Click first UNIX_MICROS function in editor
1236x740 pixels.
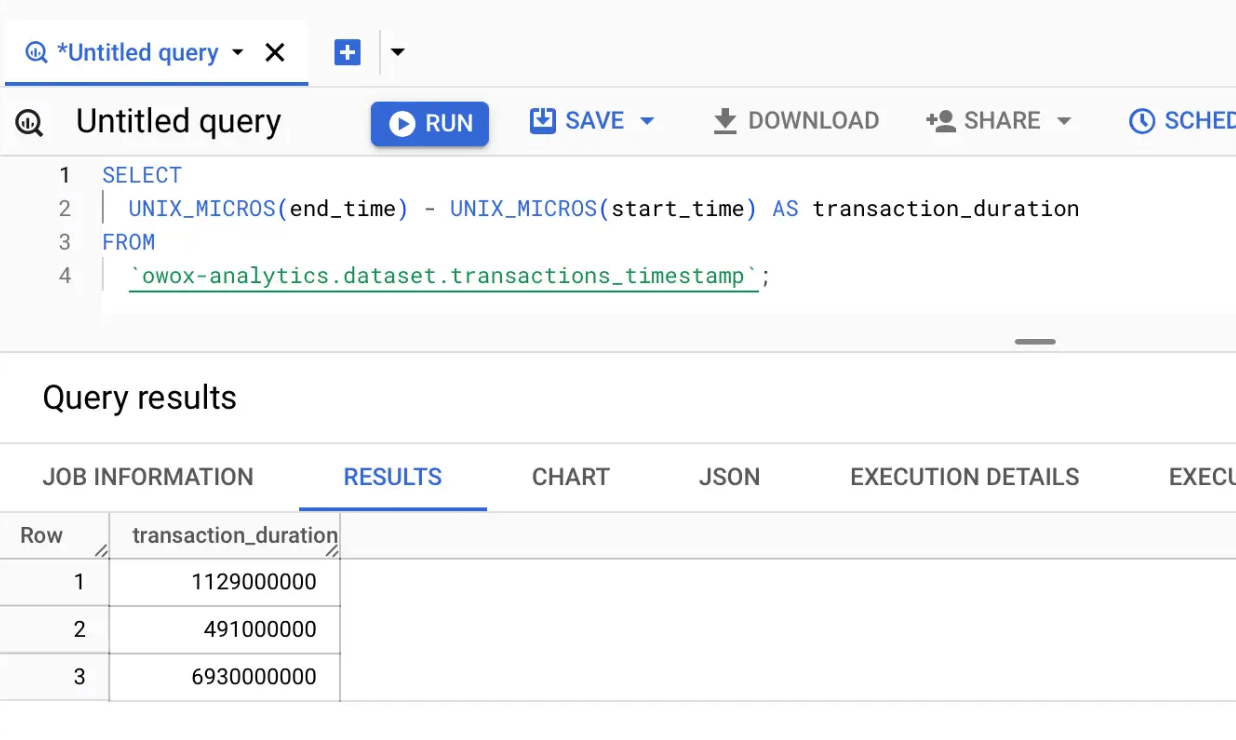click(x=203, y=209)
